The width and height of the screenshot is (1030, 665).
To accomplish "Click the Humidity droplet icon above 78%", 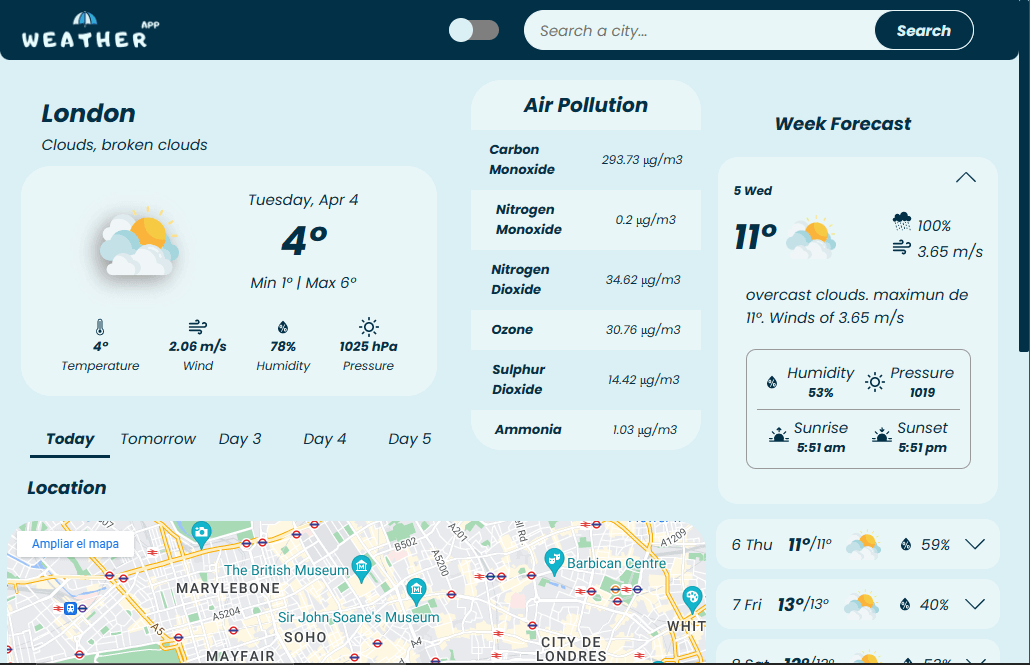I will click(283, 329).
